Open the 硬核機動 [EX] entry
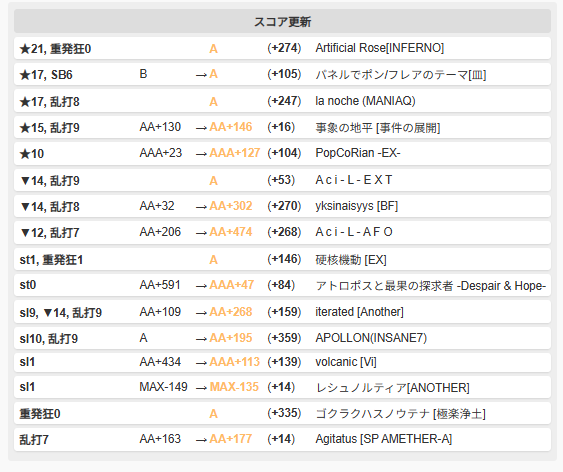 tap(351, 260)
